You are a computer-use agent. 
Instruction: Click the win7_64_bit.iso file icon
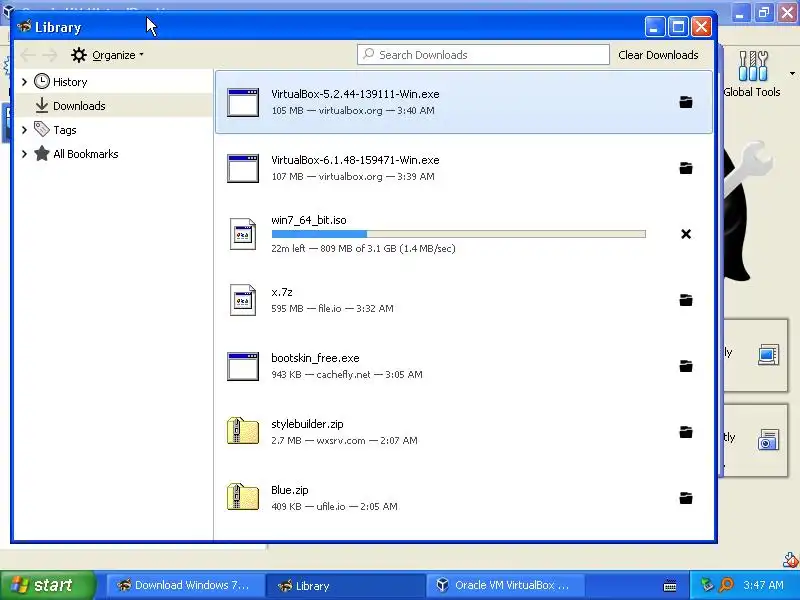tap(243, 234)
